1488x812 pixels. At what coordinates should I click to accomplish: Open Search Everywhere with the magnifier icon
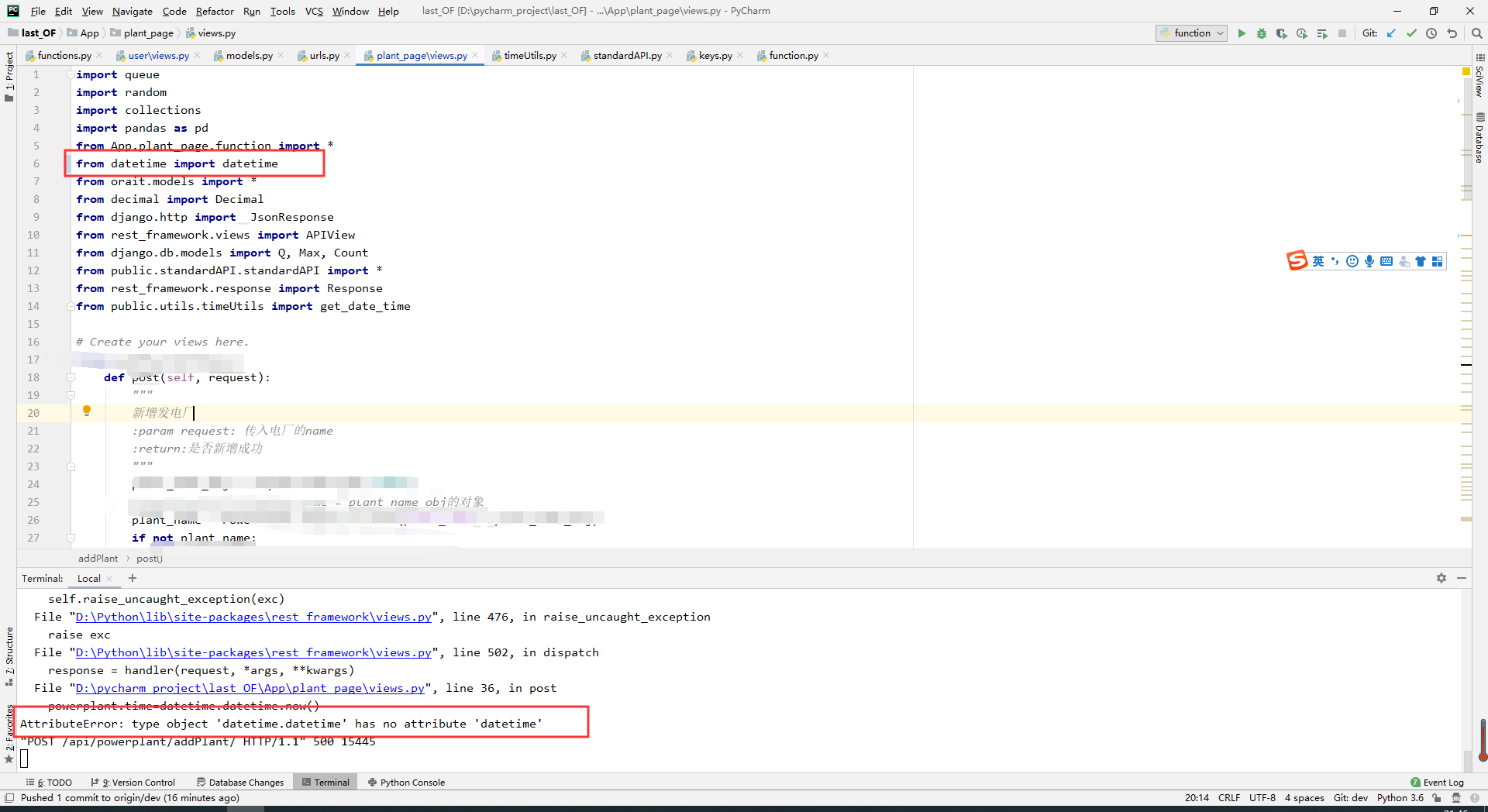tap(1477, 33)
